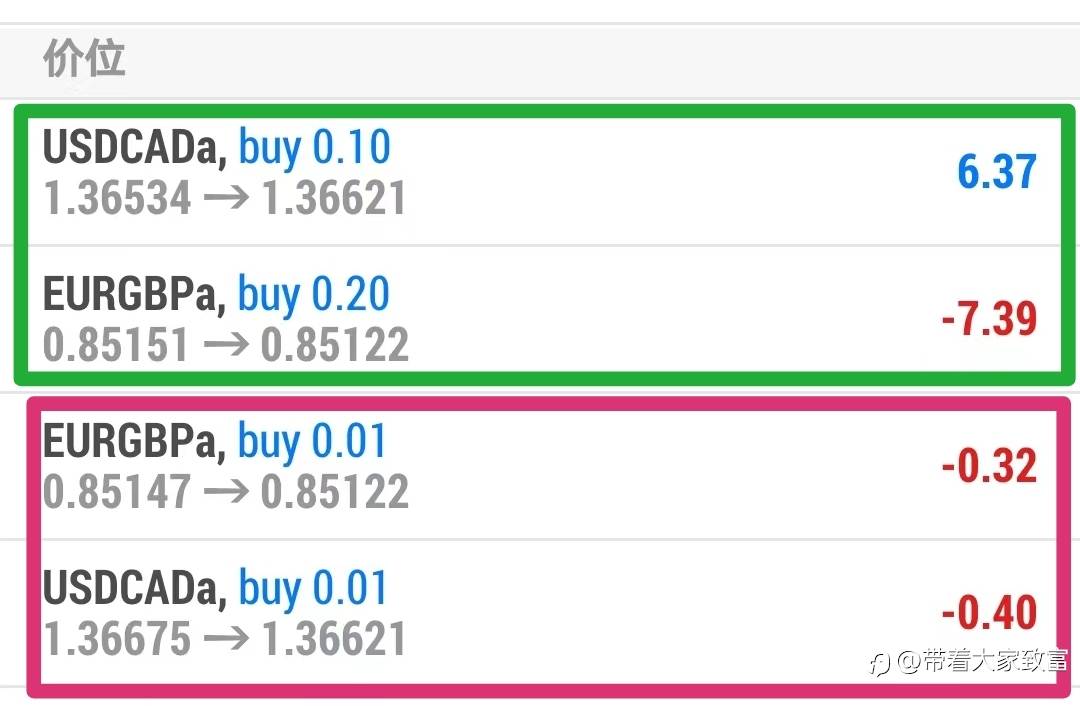Click the -7.39 loss value
1080x706 pixels.
tap(989, 320)
